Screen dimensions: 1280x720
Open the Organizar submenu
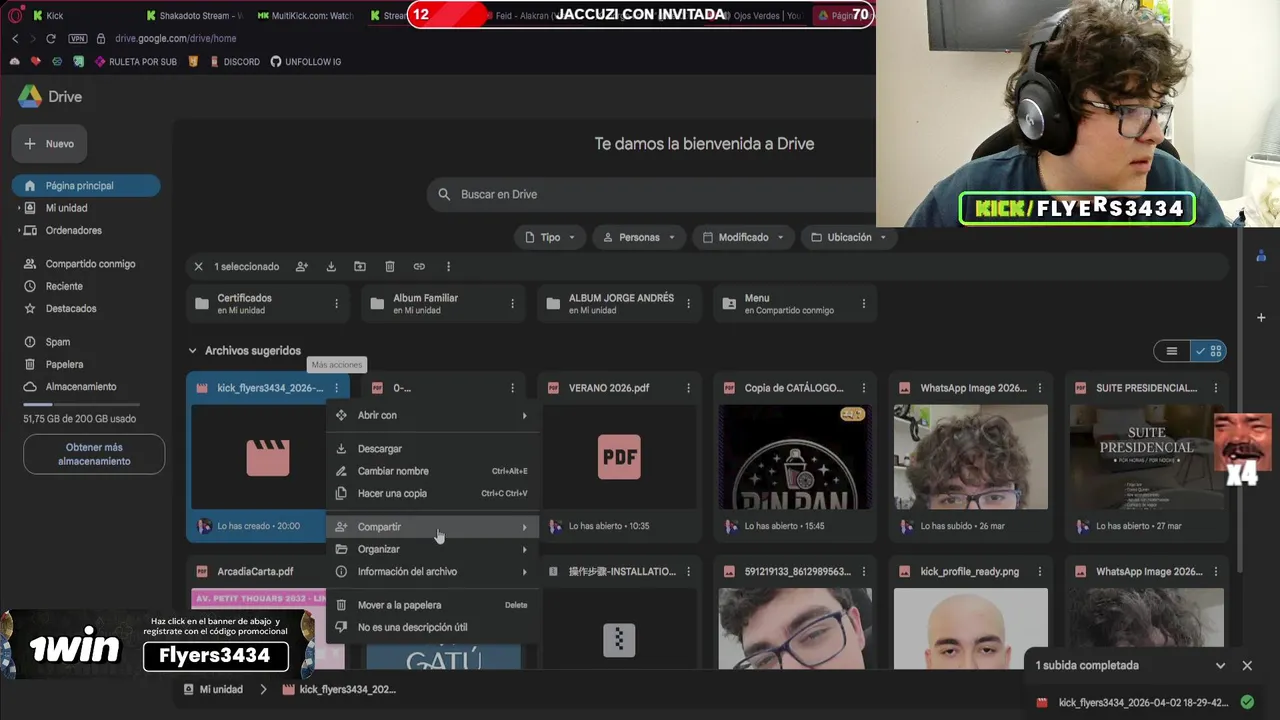click(x=432, y=549)
